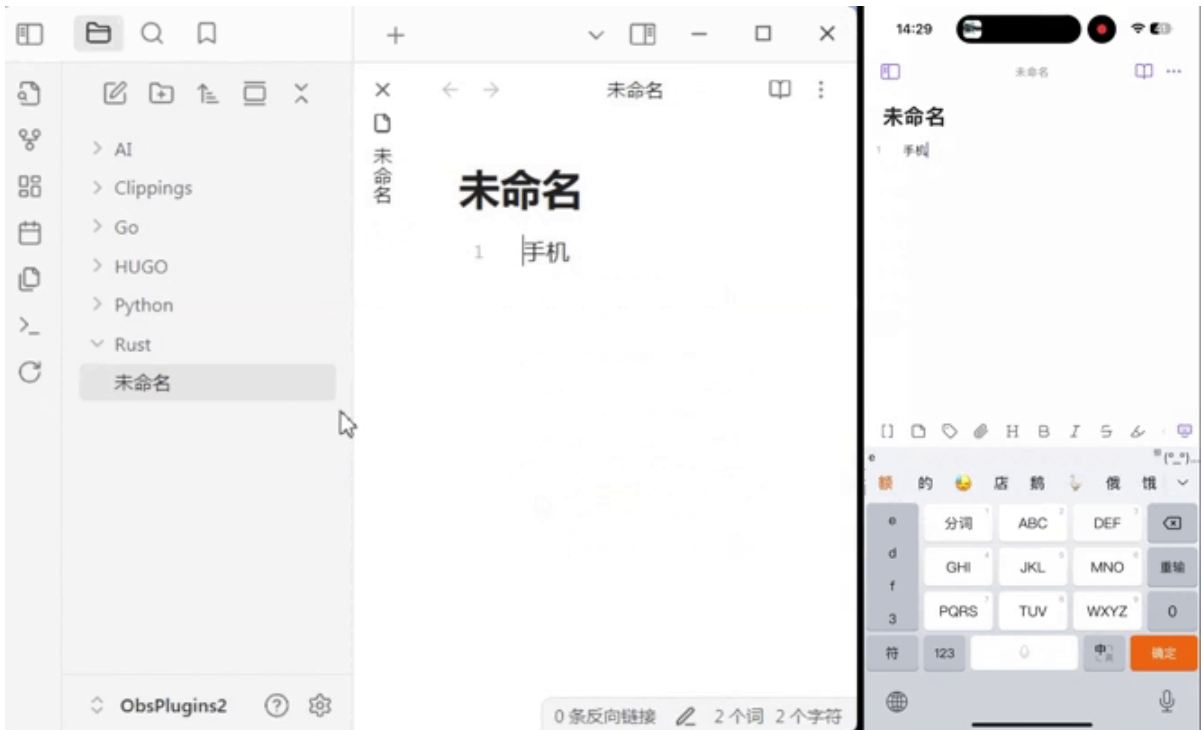
Task: Change the file sort order
Action: coord(207,94)
